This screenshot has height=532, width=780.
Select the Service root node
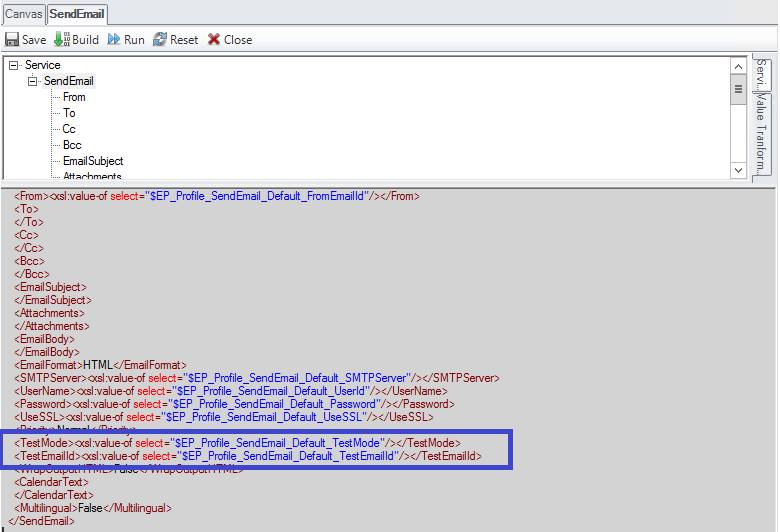click(43, 65)
